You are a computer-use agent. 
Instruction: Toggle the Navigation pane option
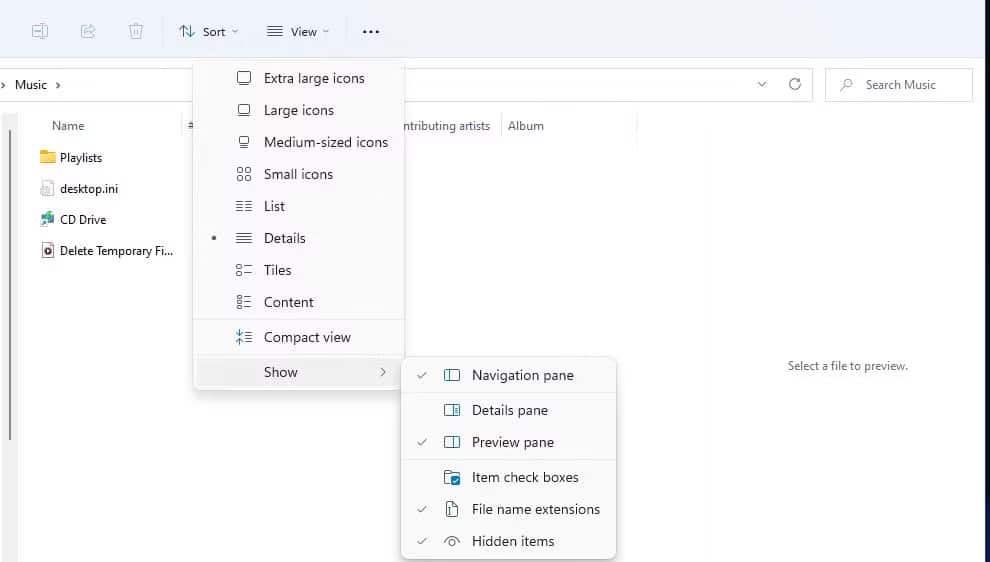tap(508, 376)
